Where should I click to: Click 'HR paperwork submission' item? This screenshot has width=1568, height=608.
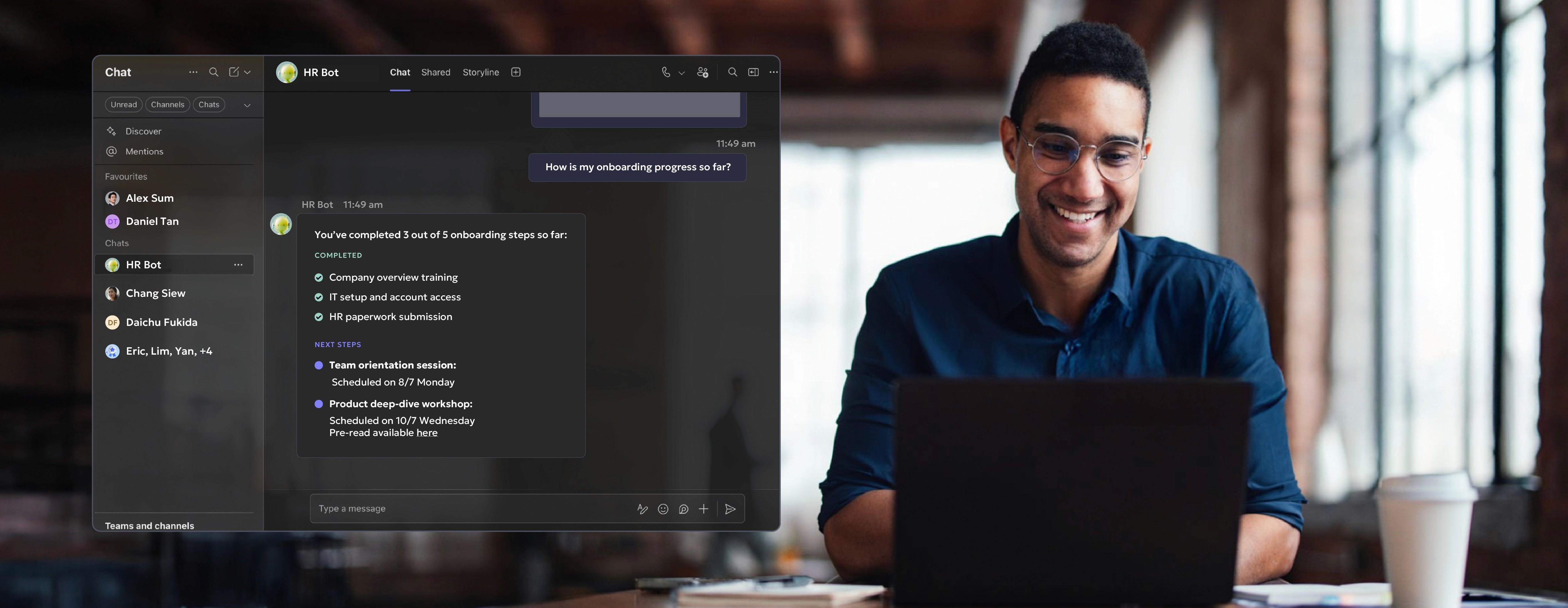click(x=391, y=317)
